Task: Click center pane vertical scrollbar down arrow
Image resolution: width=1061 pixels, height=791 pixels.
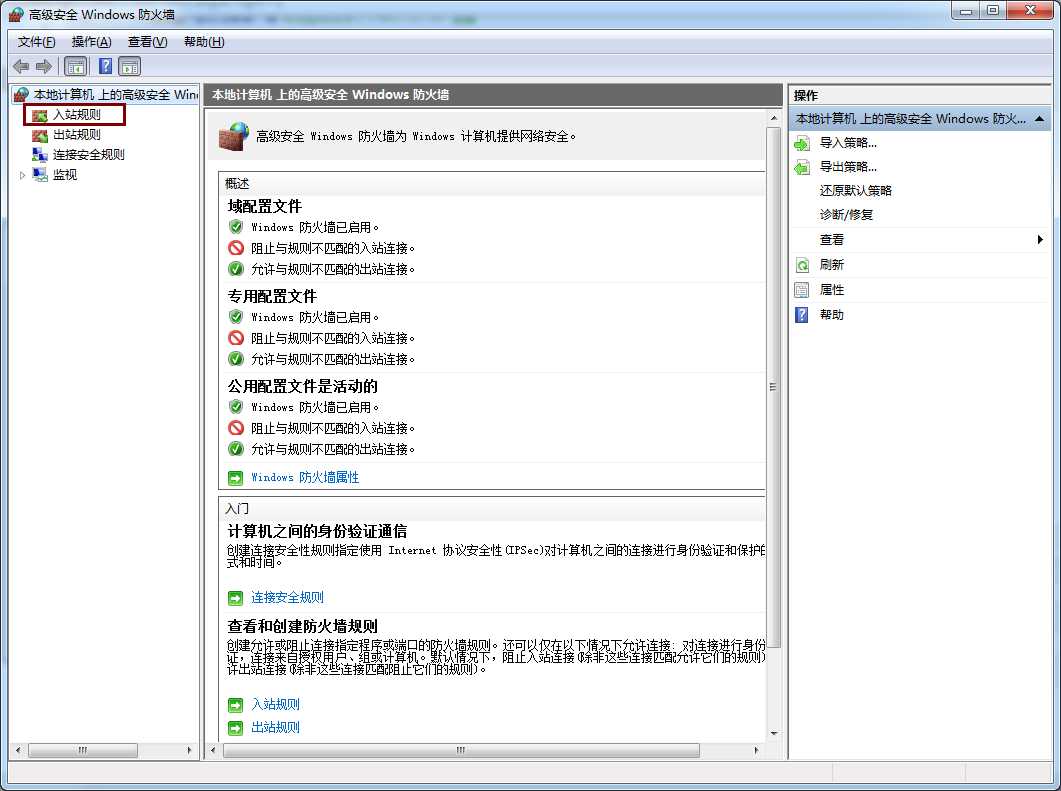Action: [773, 733]
